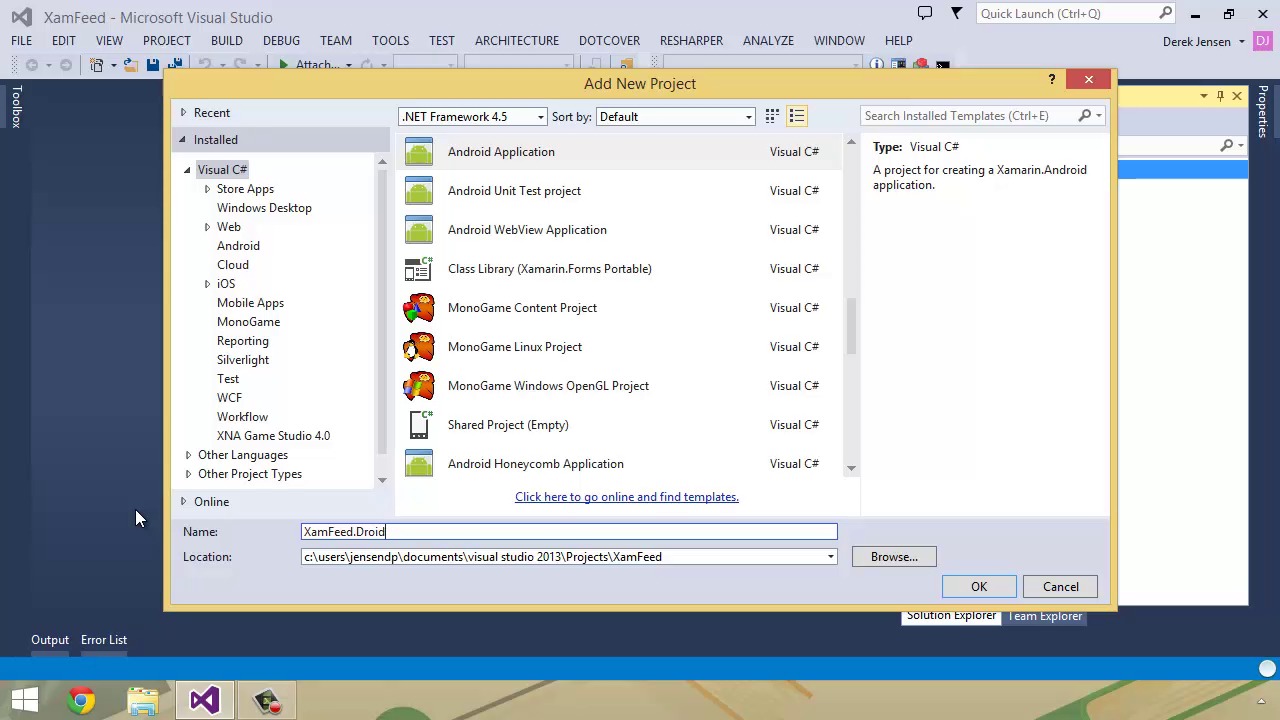Open File Explorer from the taskbar
This screenshot has width=1280, height=720.
coord(143,700)
